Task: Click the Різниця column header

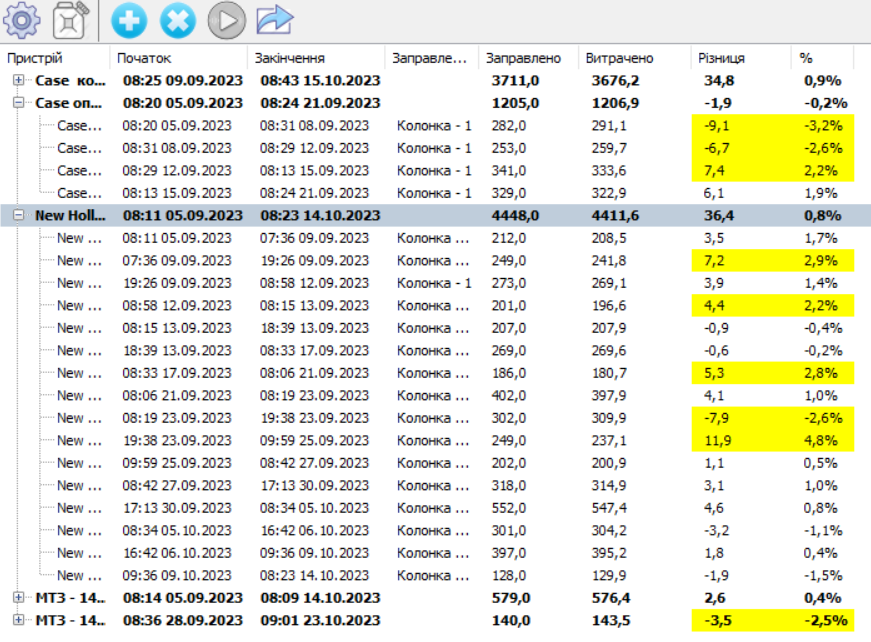Action: tap(721, 58)
